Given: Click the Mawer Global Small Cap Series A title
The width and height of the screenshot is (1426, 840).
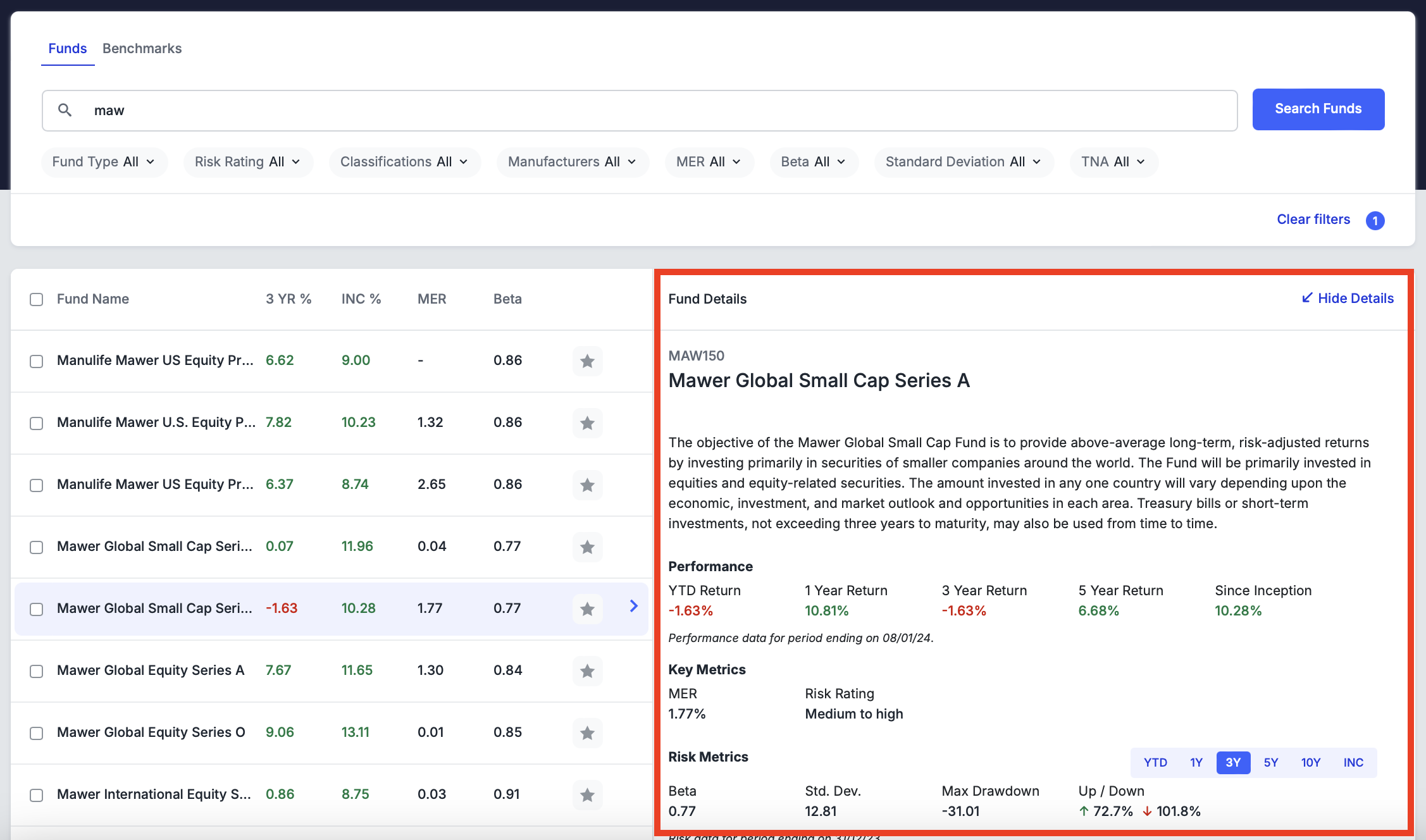Looking at the screenshot, I should (819, 381).
